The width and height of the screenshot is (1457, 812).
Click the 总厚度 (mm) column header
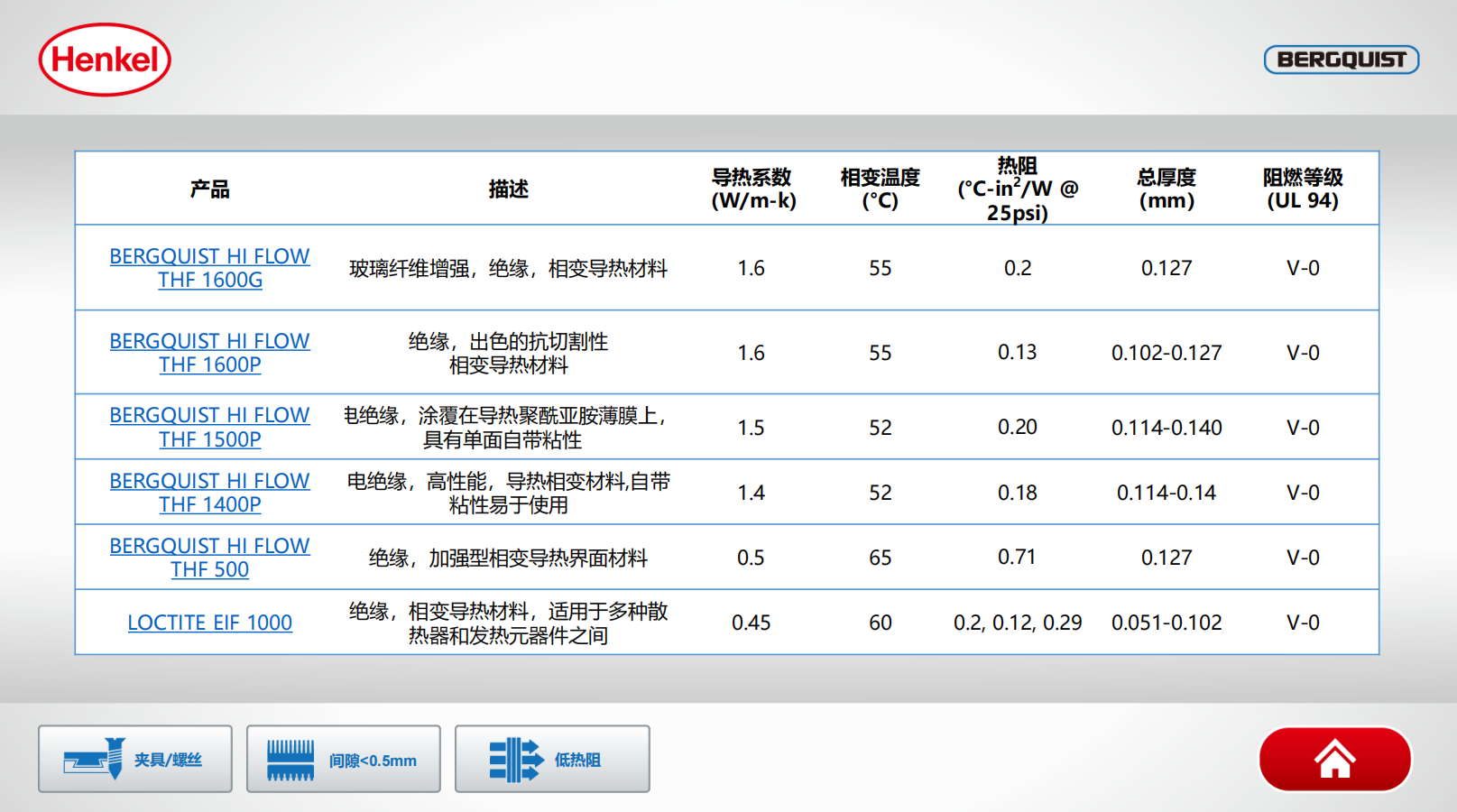(x=1166, y=189)
